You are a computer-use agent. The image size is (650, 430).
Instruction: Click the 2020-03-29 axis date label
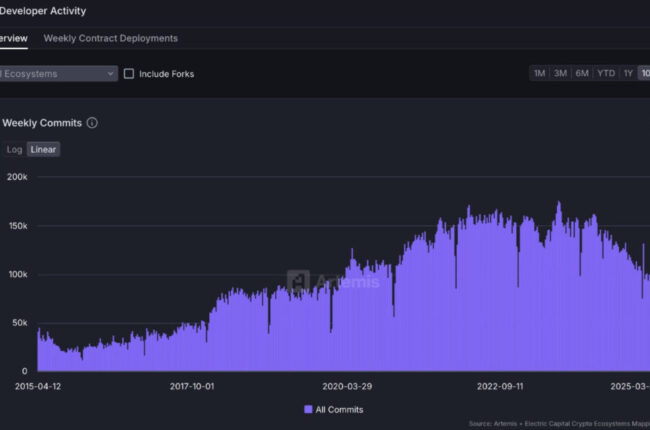pos(347,386)
